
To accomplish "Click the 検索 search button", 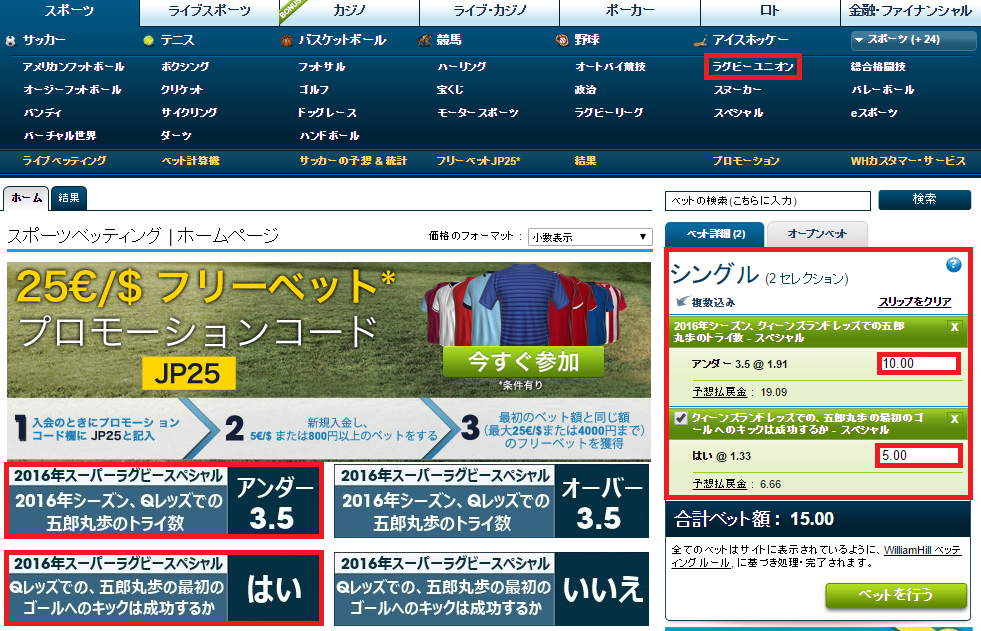I will (925, 199).
